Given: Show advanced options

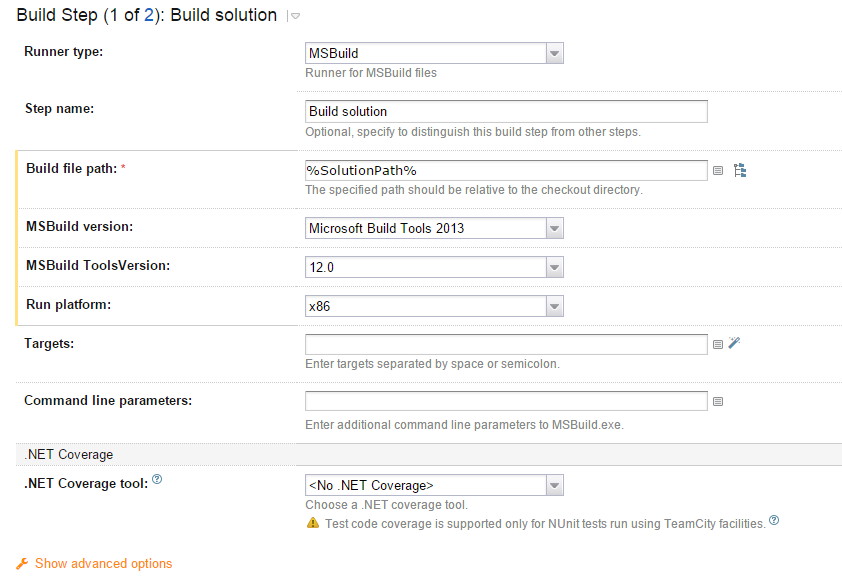Looking at the screenshot, I should pyautogui.click(x=103, y=564).
